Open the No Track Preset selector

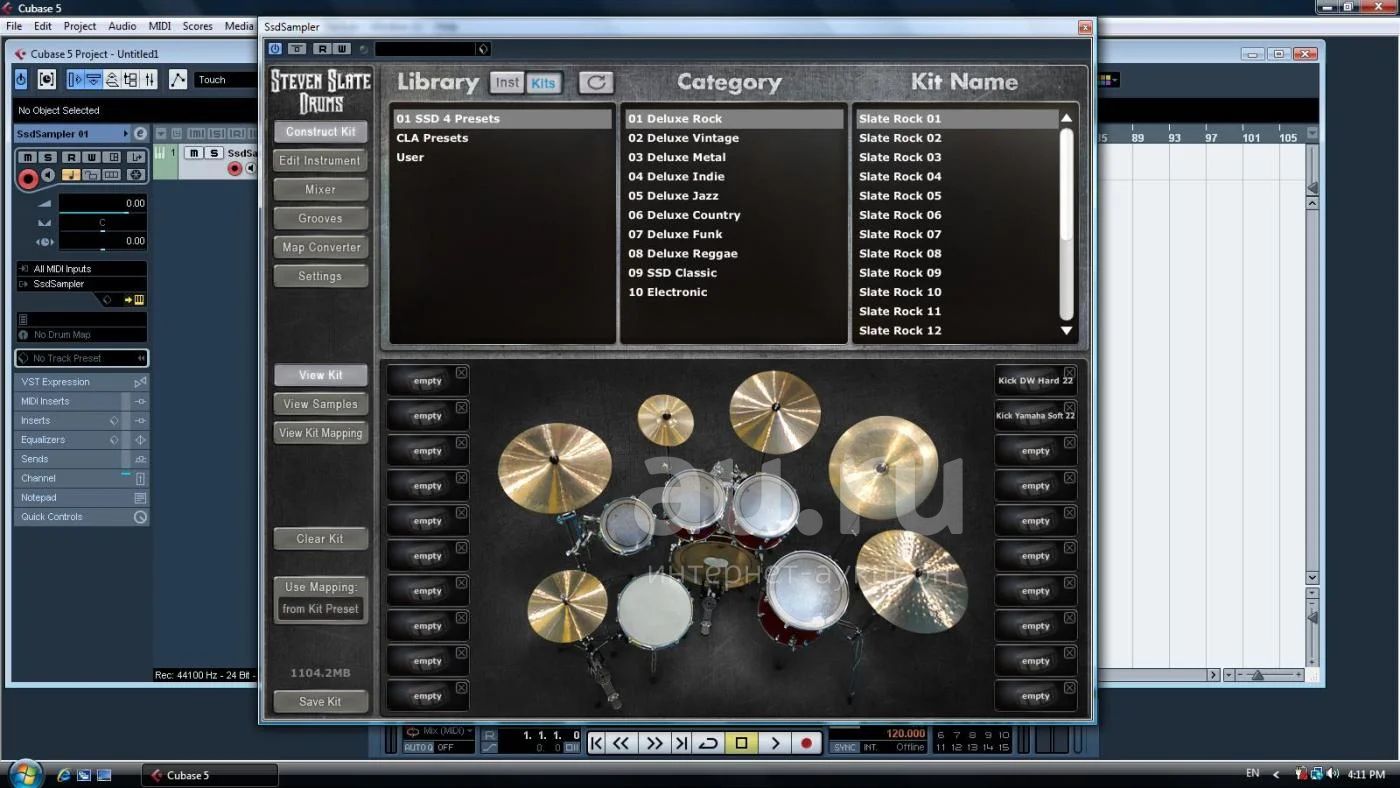pos(81,358)
